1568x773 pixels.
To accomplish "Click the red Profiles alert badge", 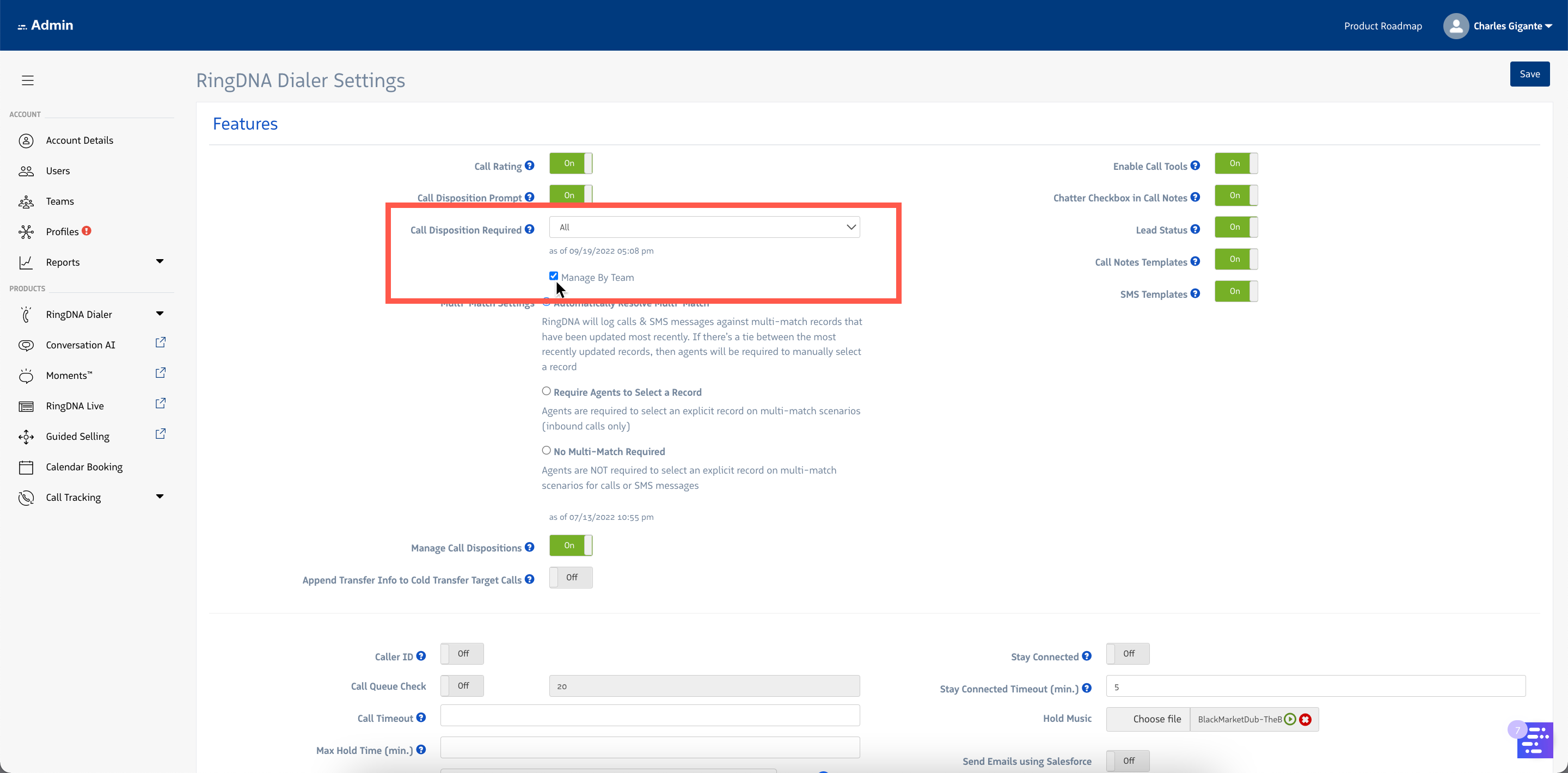I will pyautogui.click(x=87, y=231).
